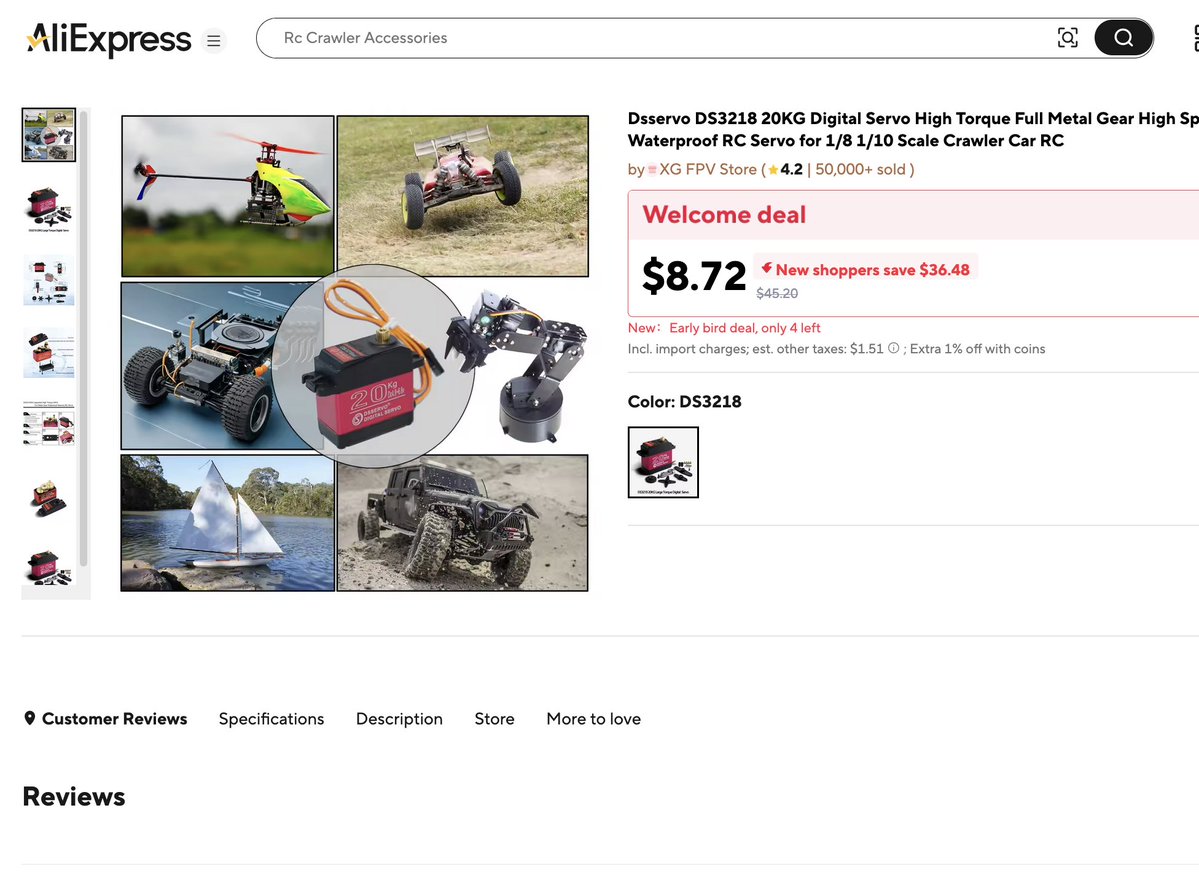Select the DS3218 color variant thumbnail
Viewport: 1199px width, 875px height.
point(663,462)
